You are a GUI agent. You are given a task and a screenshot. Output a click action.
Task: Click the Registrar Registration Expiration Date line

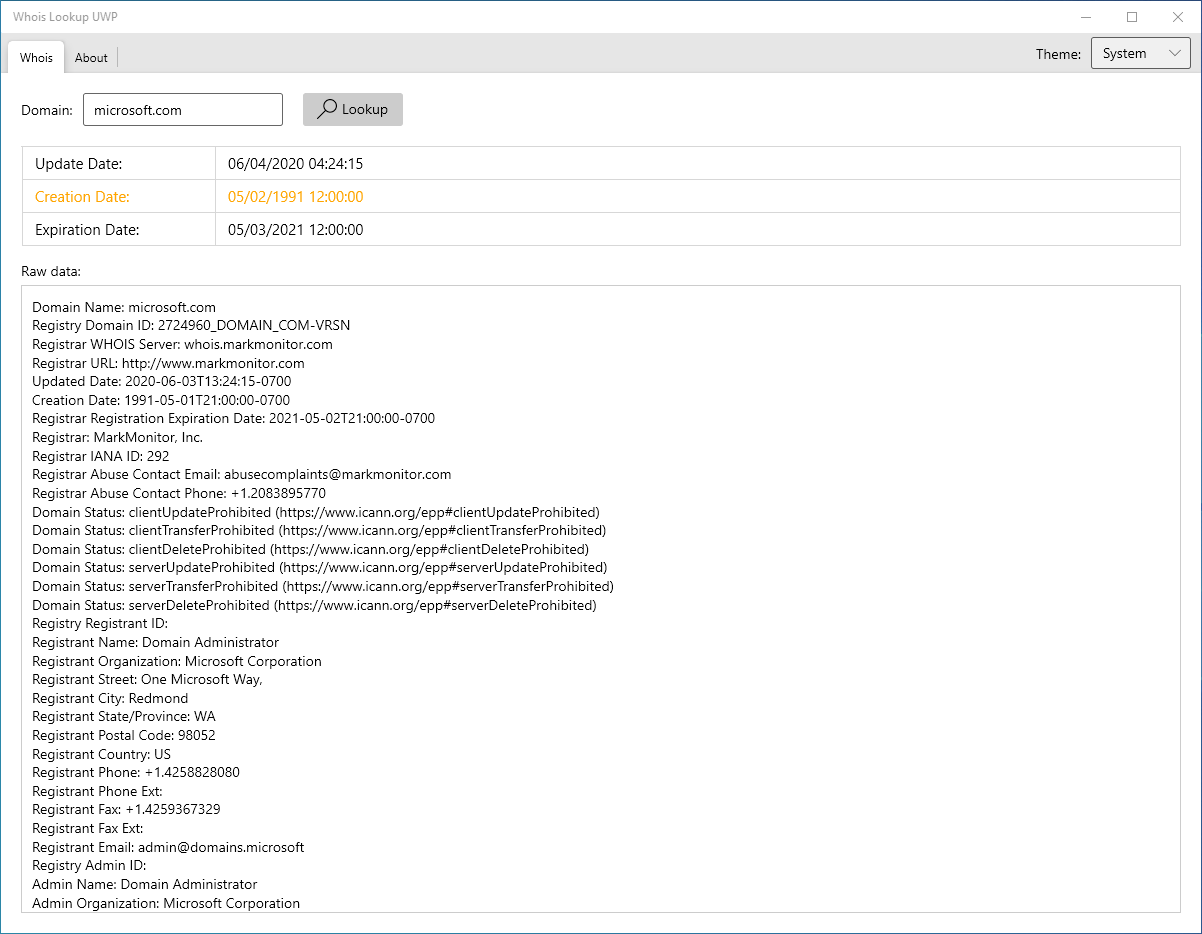click(233, 418)
